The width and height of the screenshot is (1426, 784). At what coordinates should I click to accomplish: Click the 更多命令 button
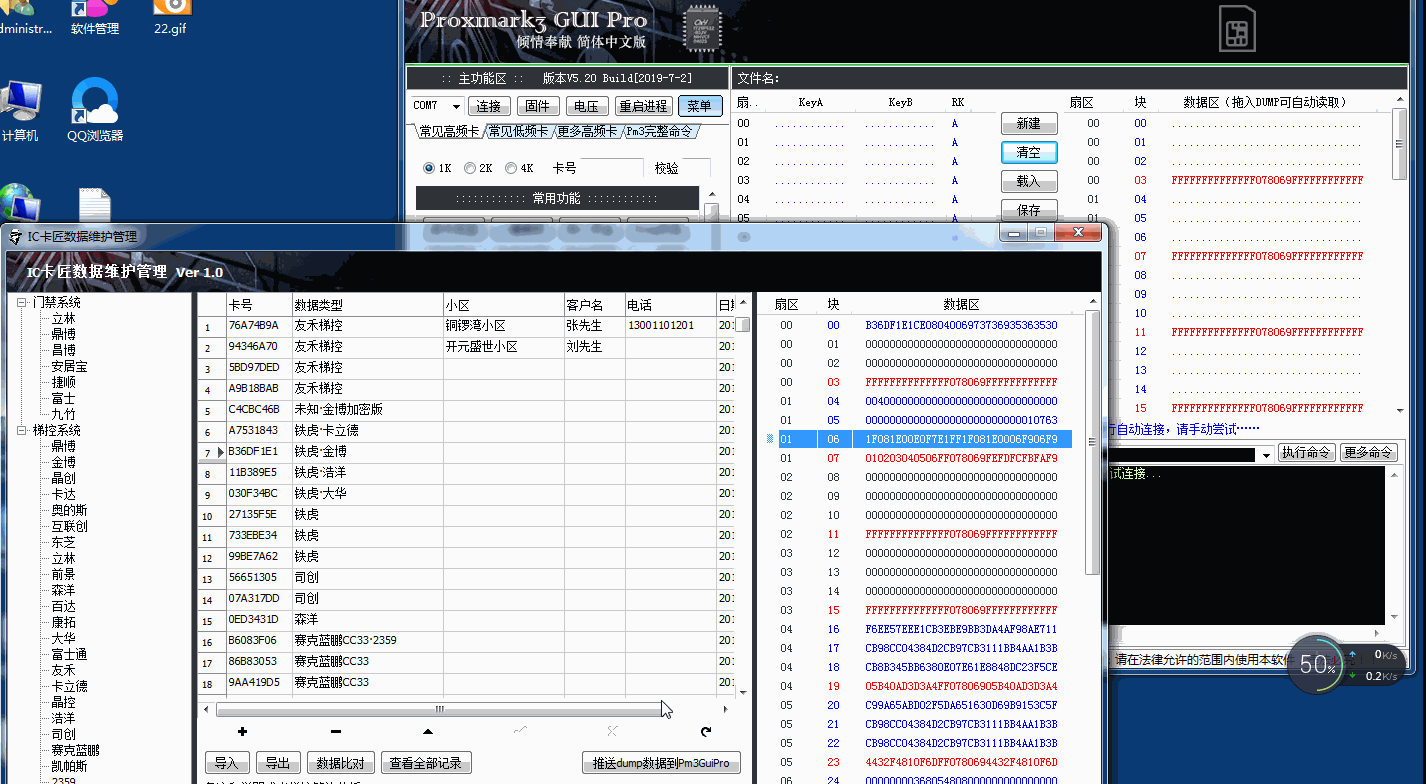pyautogui.click(x=1368, y=453)
